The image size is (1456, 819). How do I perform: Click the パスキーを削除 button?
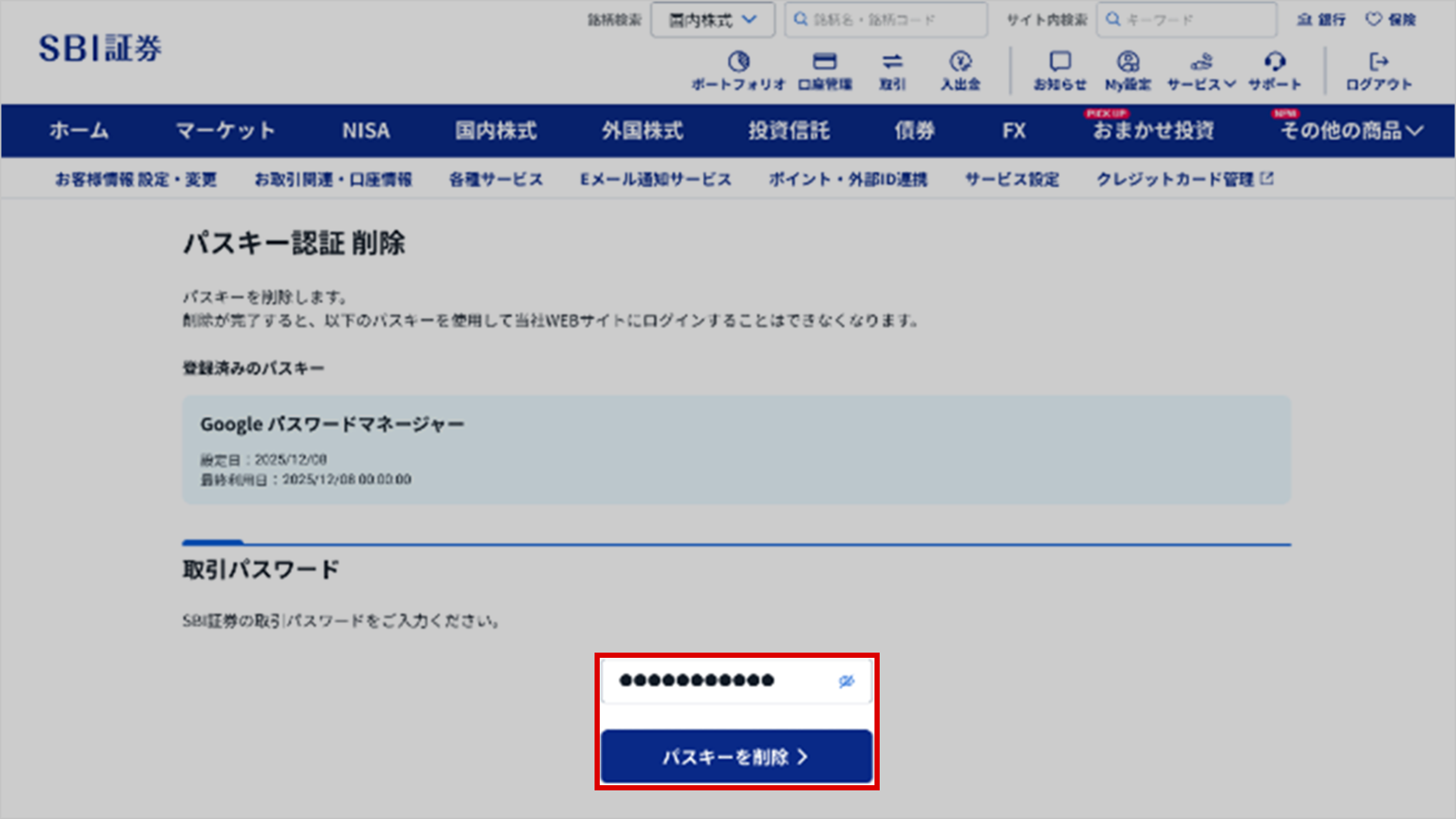736,757
